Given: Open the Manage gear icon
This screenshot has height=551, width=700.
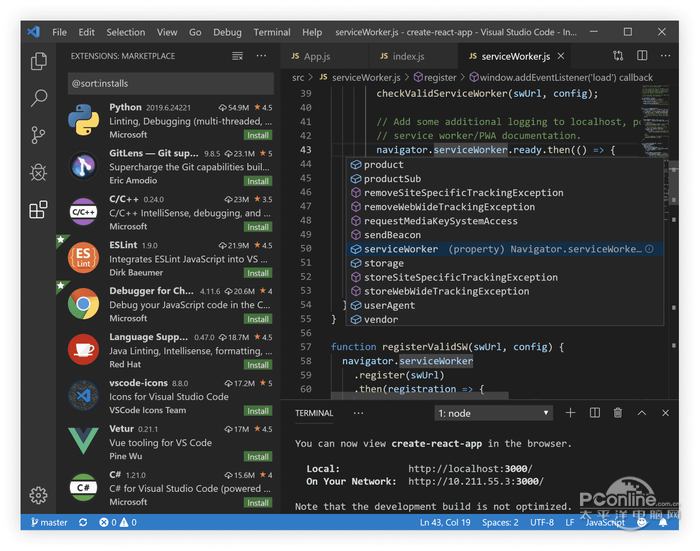Looking at the screenshot, I should point(39,495).
